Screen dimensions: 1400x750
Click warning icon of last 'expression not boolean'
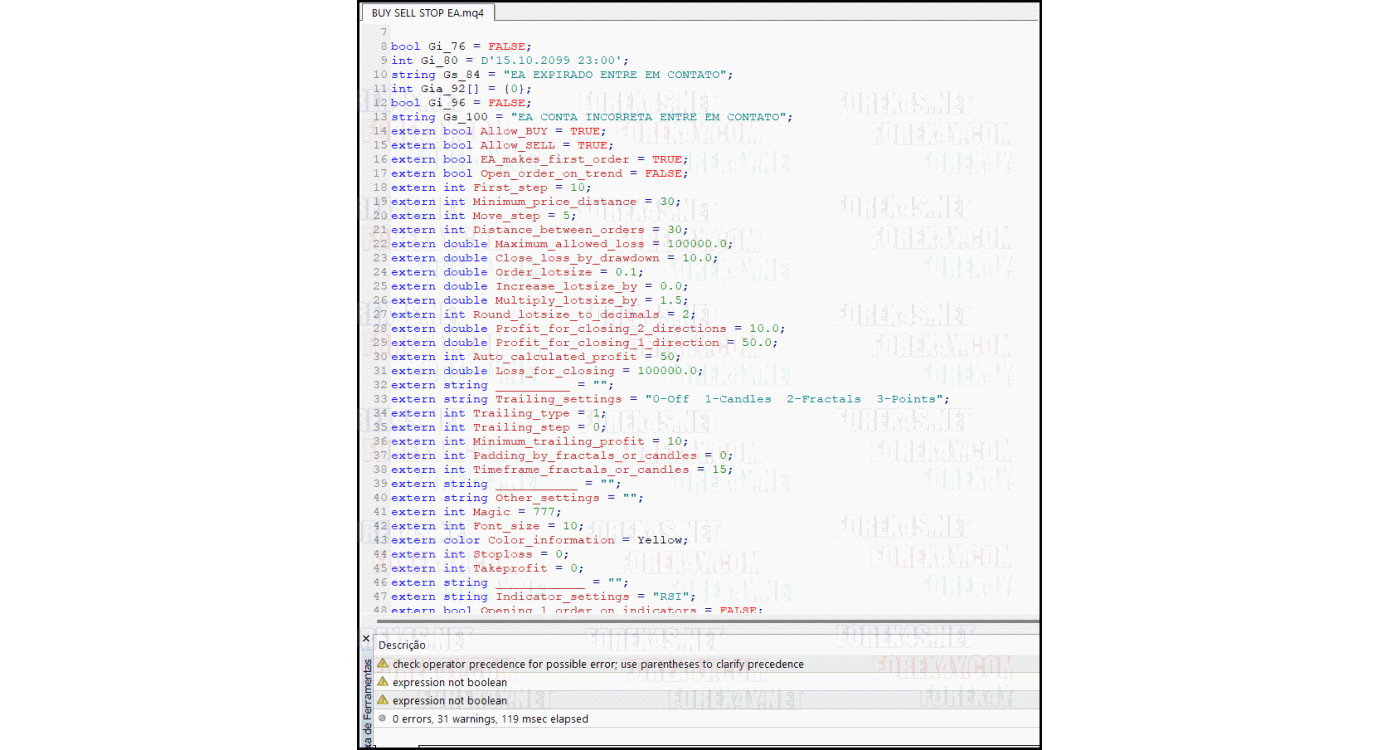coord(382,700)
